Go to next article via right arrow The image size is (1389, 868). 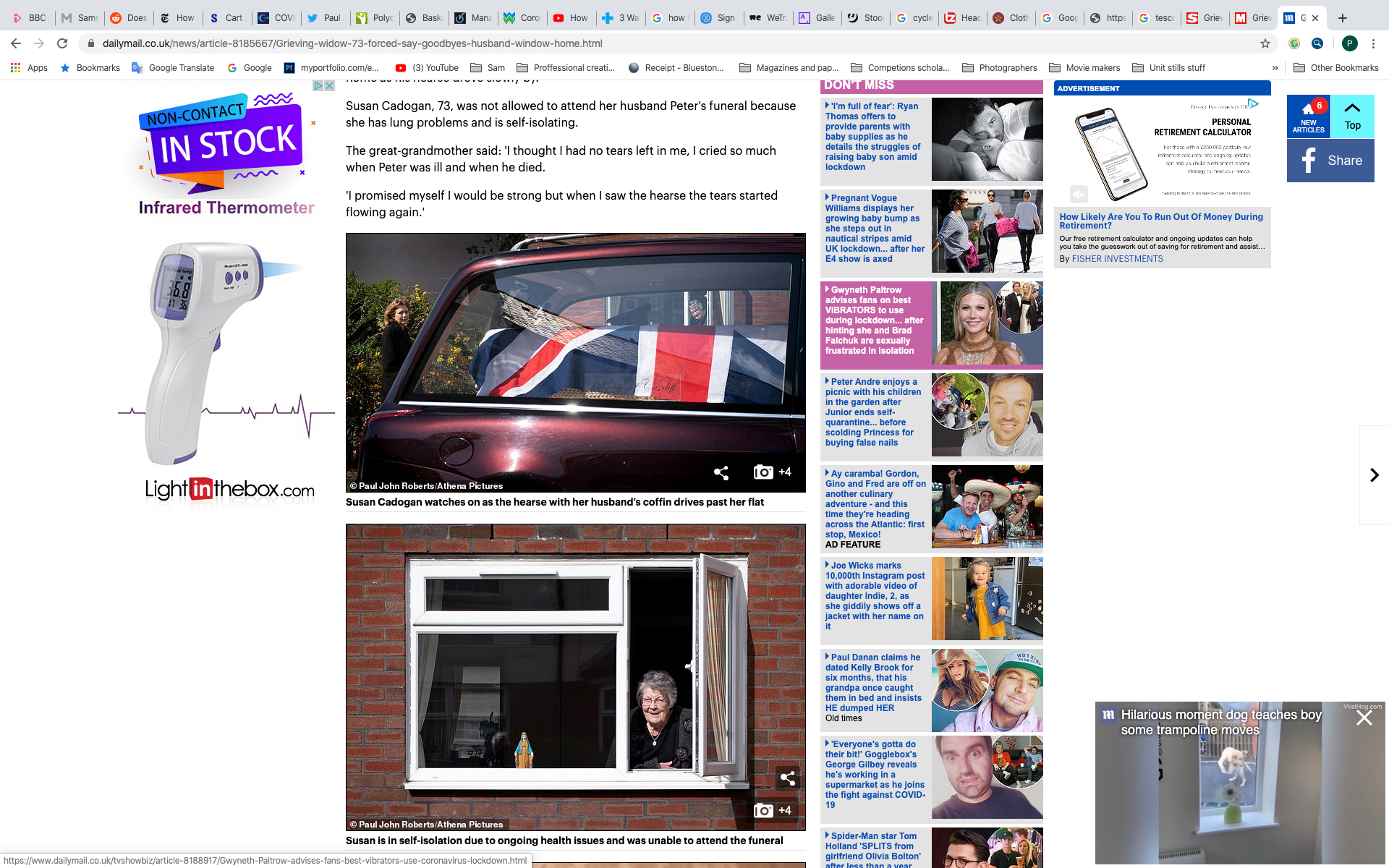[1374, 475]
